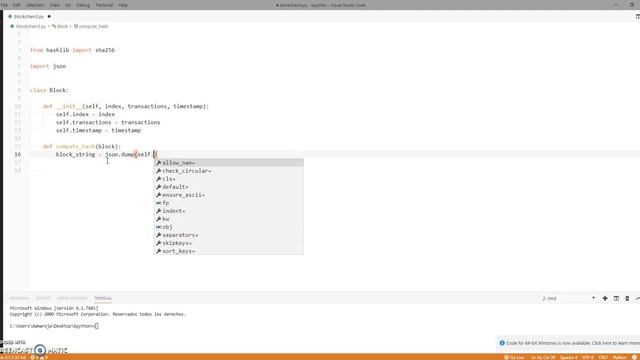Open the Selection menu
The image size is (640, 360).
pyautogui.click(x=36, y=5)
